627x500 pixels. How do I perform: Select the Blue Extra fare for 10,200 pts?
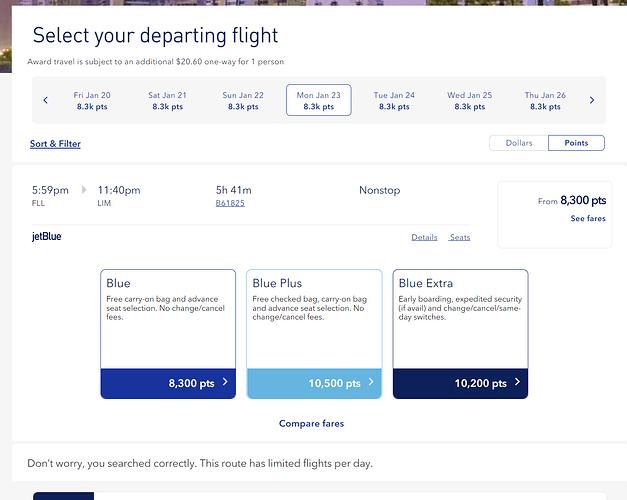tap(460, 383)
